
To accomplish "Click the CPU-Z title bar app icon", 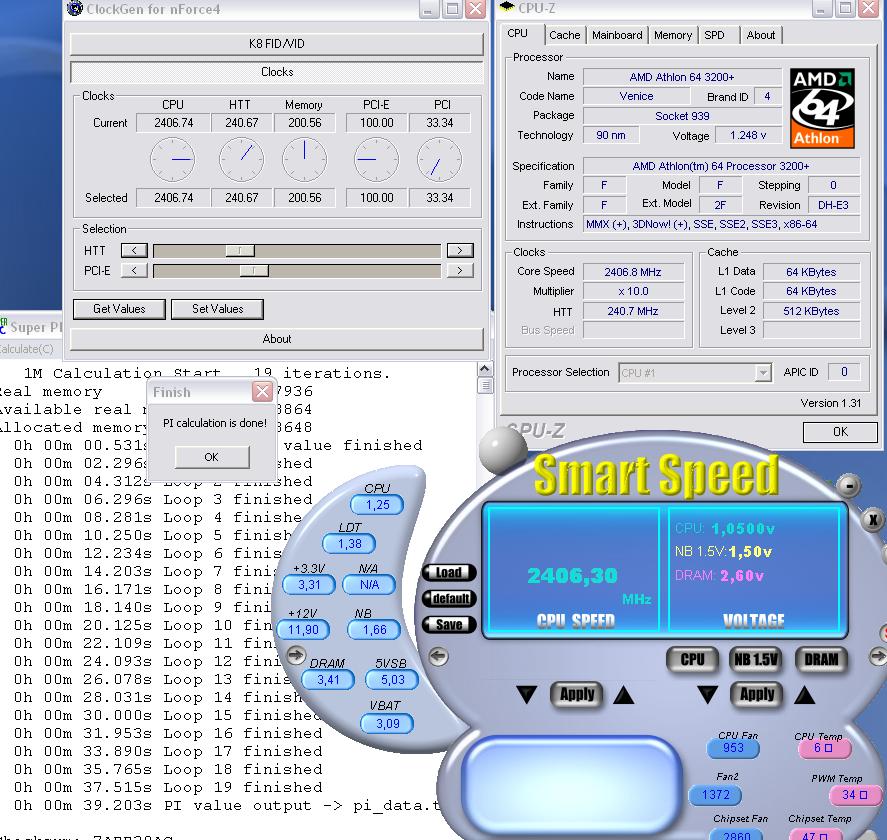I will [x=507, y=7].
